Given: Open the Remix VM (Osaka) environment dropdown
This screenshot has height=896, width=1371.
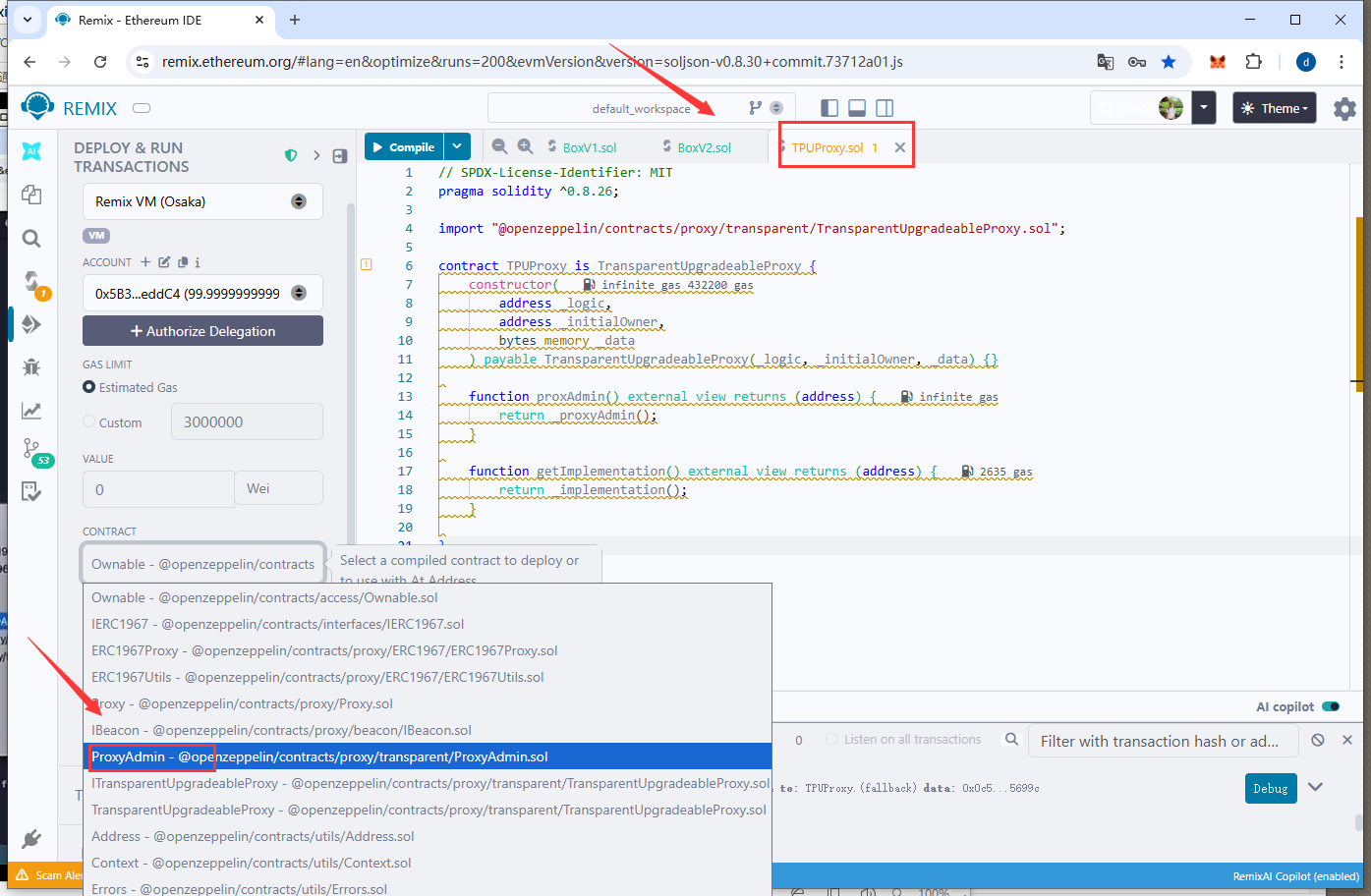Looking at the screenshot, I should [x=202, y=201].
